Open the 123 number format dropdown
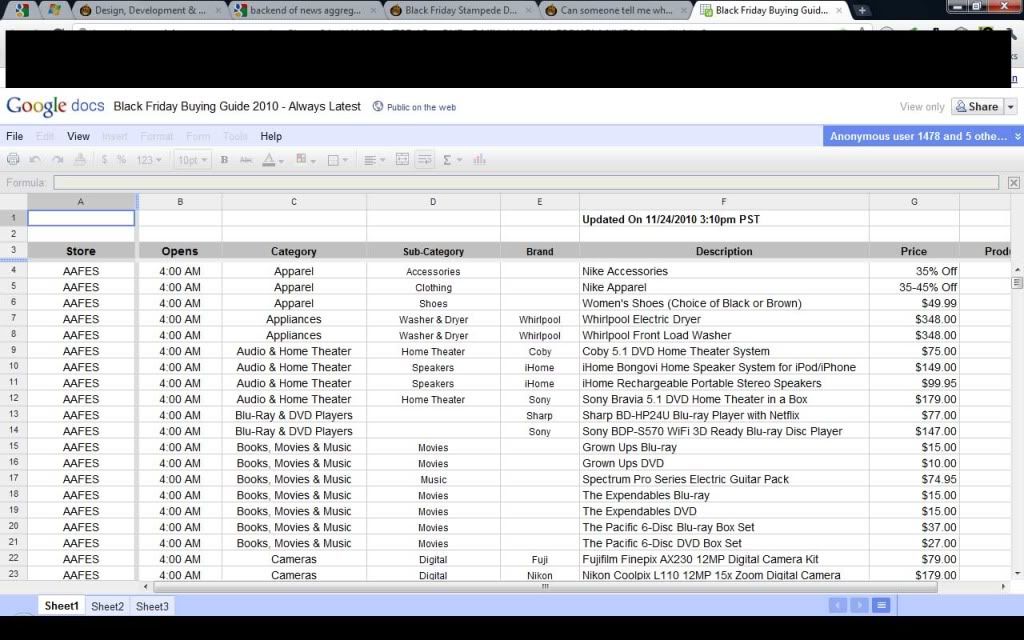Viewport: 1024px width, 640px height. 148,159
